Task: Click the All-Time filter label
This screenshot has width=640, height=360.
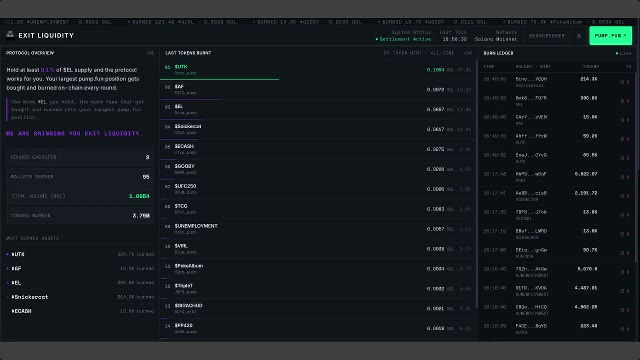Action: tap(442, 53)
